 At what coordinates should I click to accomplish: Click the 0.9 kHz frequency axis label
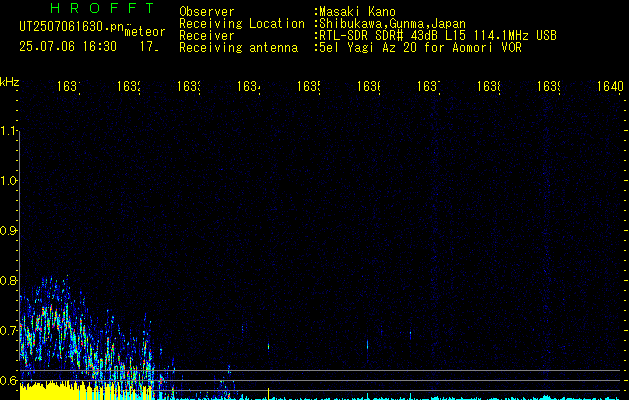[10, 231]
